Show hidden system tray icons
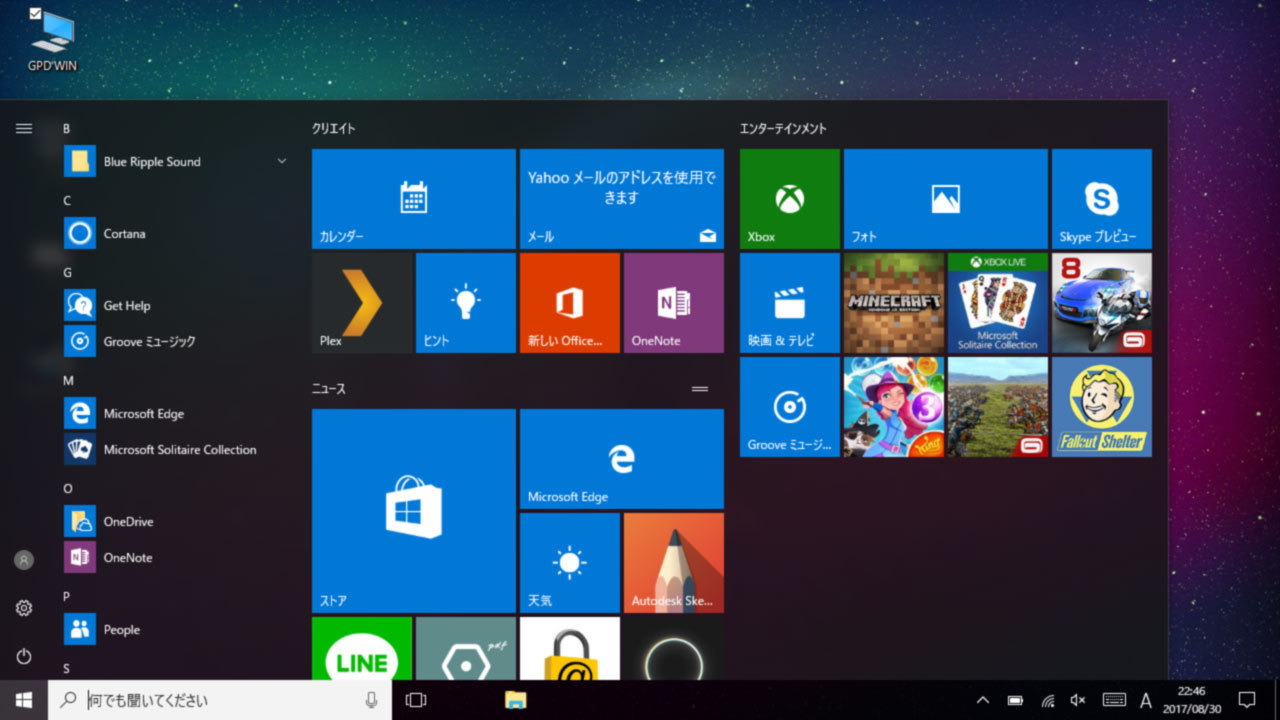 [x=982, y=700]
